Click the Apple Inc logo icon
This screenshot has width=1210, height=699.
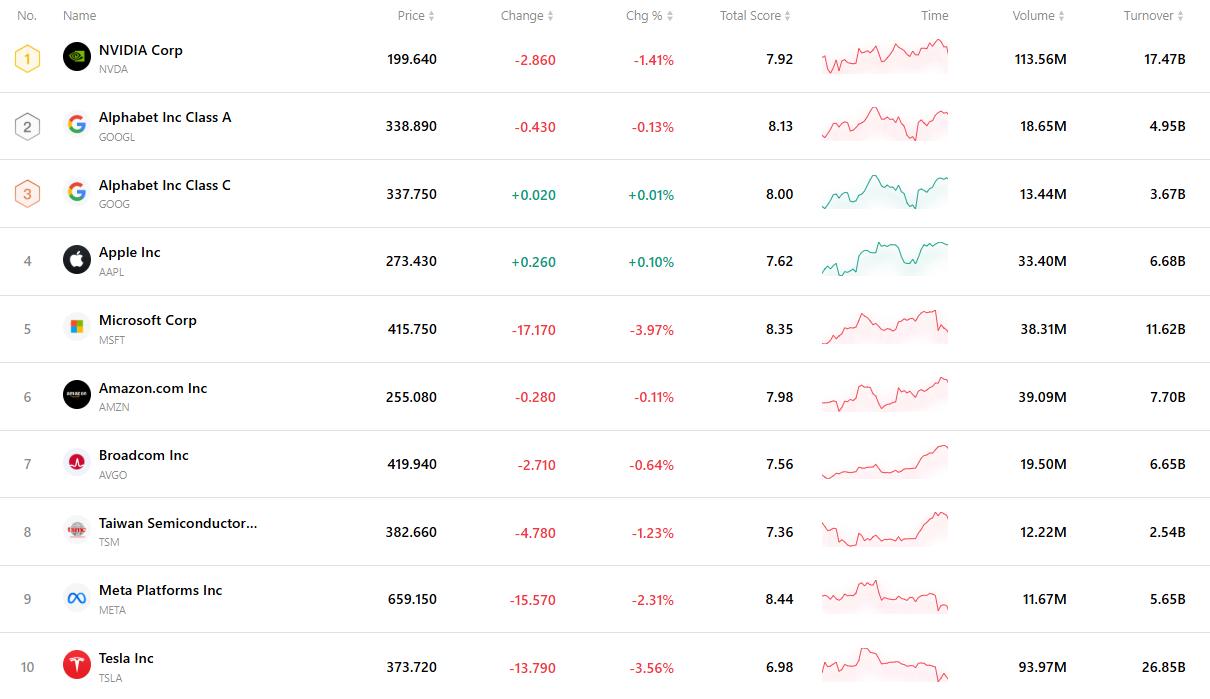click(x=77, y=260)
